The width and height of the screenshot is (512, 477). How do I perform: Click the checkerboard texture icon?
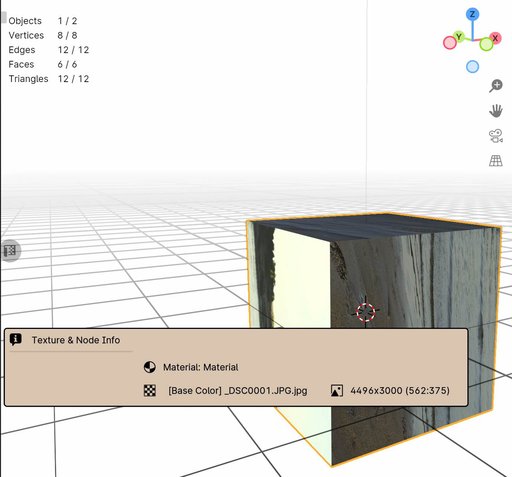click(150, 390)
